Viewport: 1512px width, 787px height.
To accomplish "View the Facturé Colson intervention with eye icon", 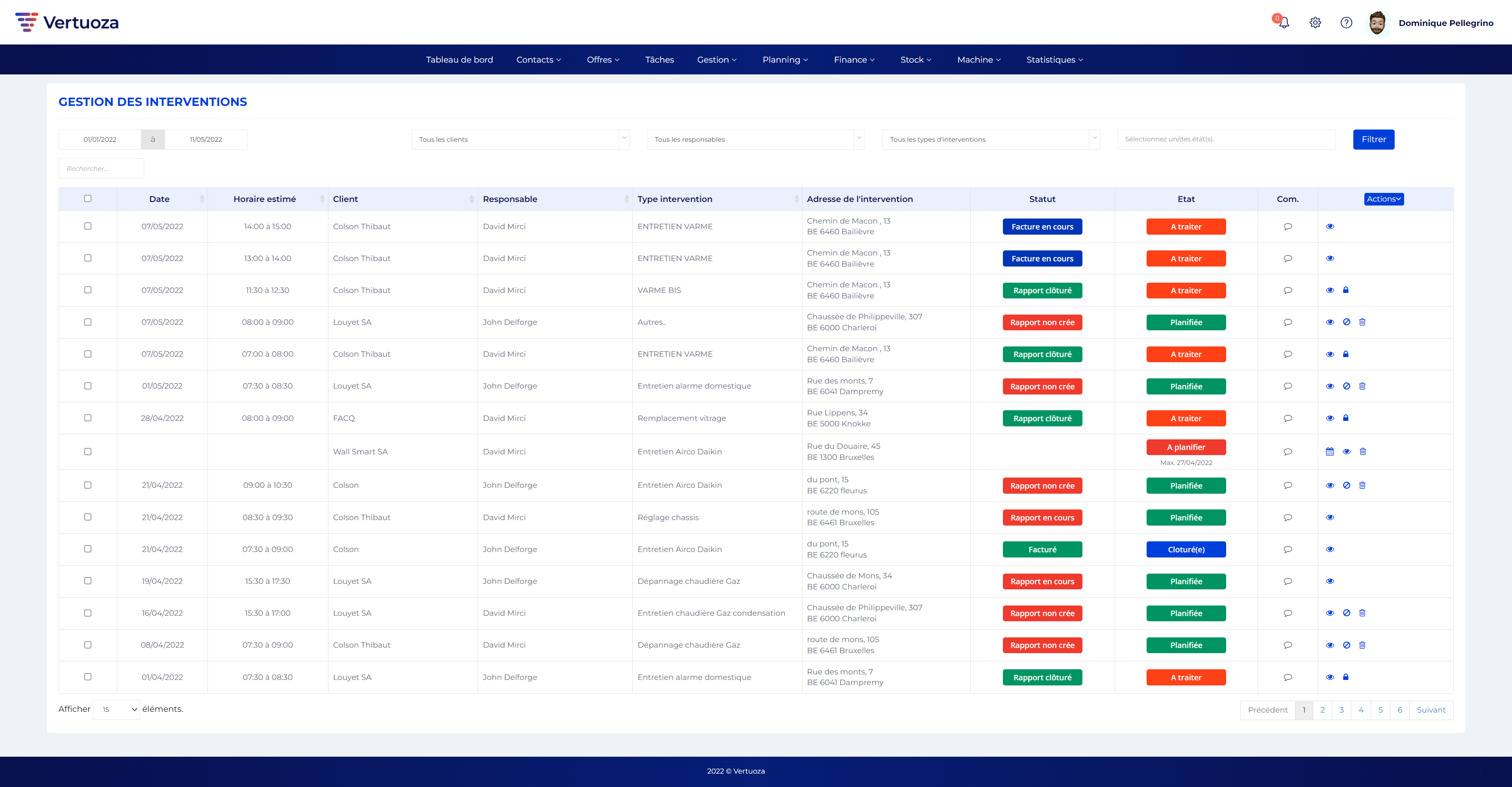I will pyautogui.click(x=1330, y=549).
